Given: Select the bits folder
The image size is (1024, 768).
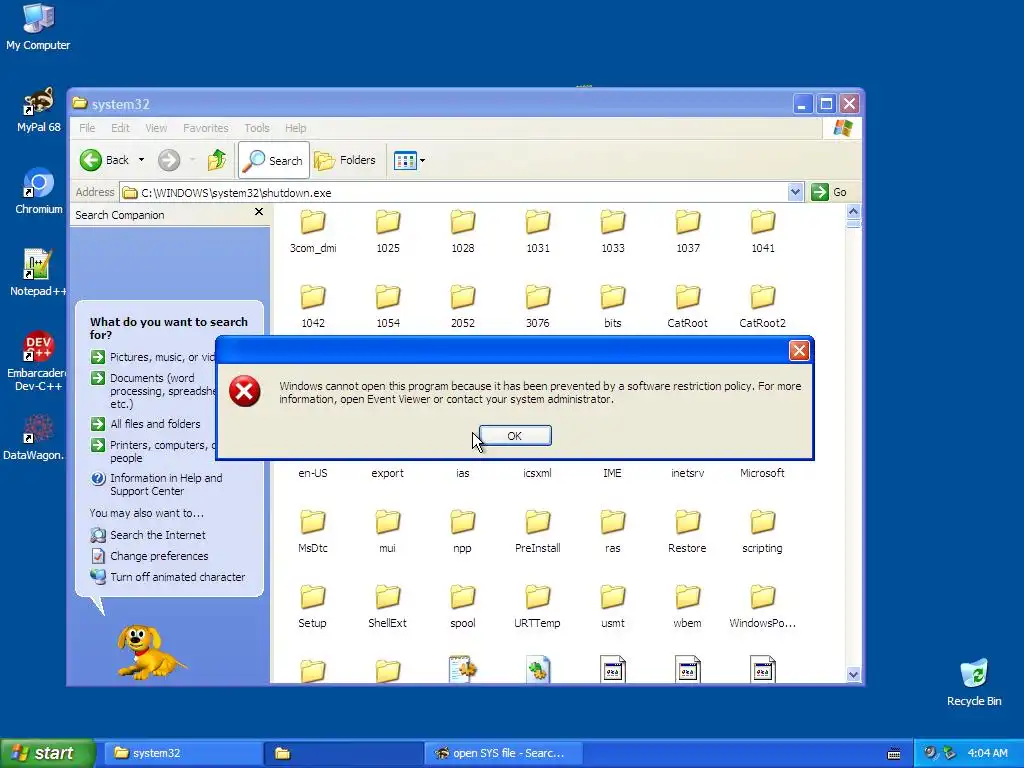Looking at the screenshot, I should pyautogui.click(x=613, y=307).
